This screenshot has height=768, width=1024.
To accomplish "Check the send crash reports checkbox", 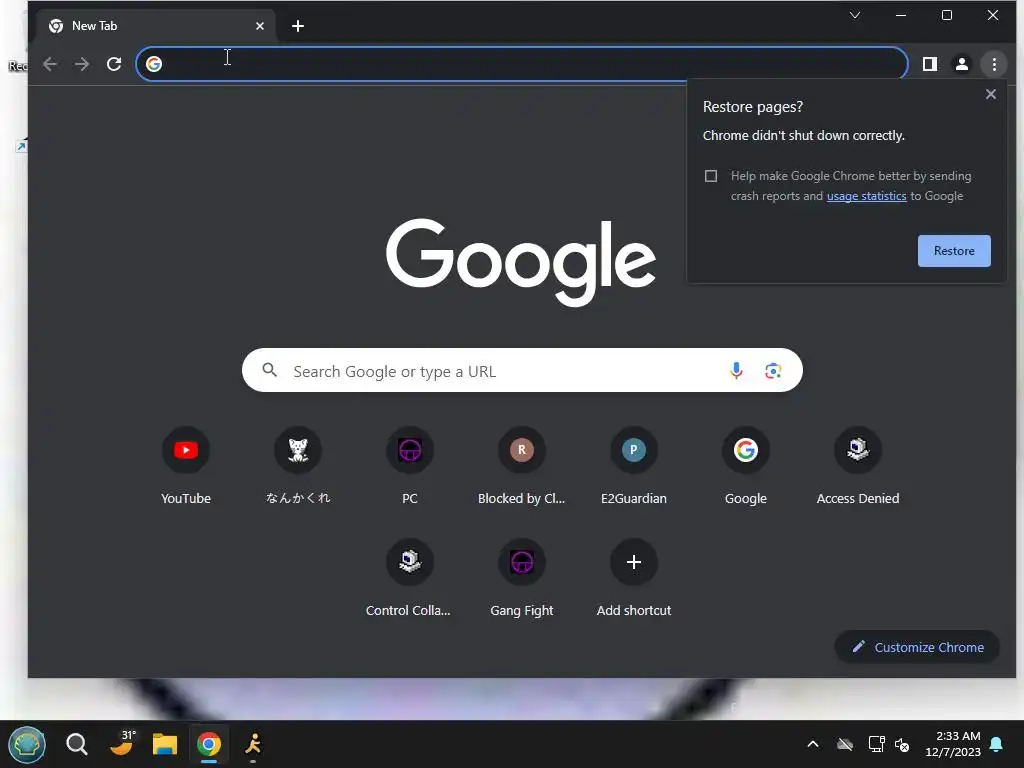I will pos(711,176).
